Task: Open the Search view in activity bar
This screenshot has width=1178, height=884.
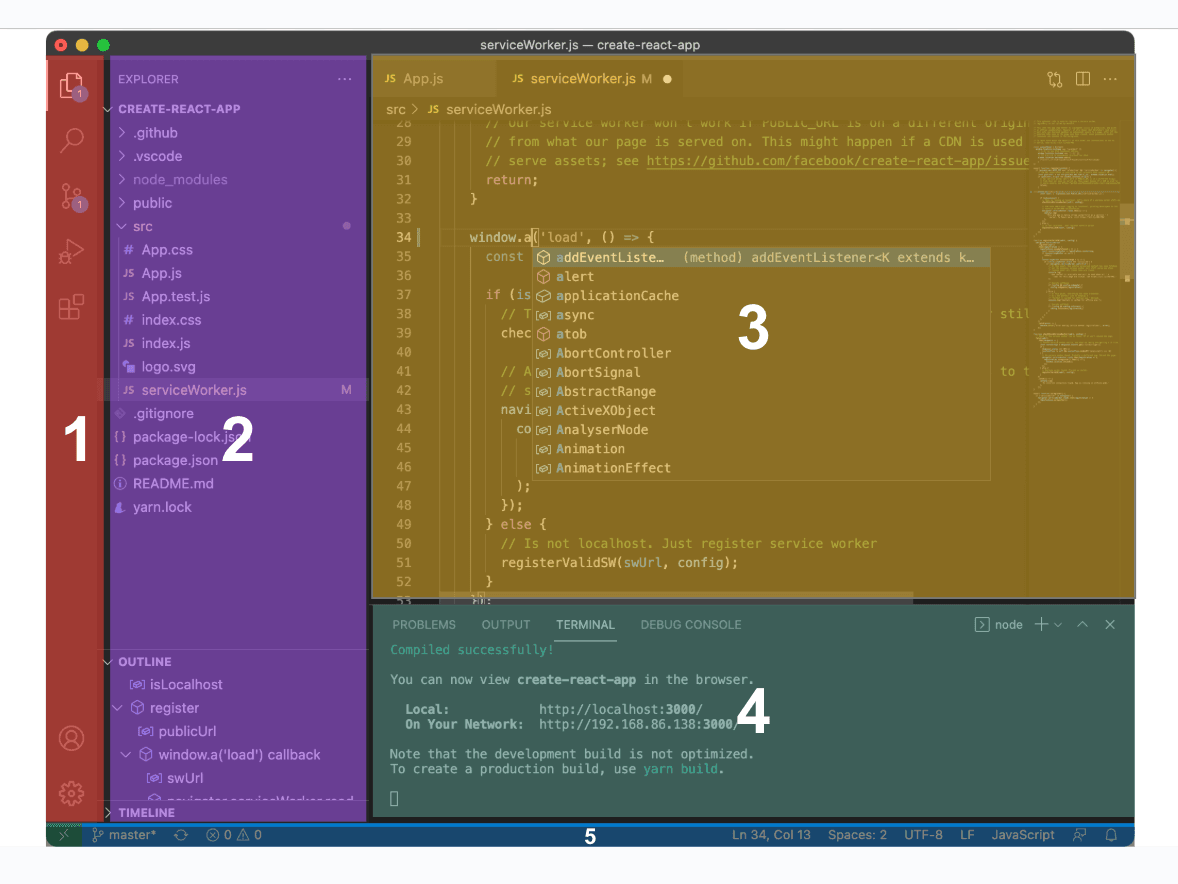Action: 71,140
